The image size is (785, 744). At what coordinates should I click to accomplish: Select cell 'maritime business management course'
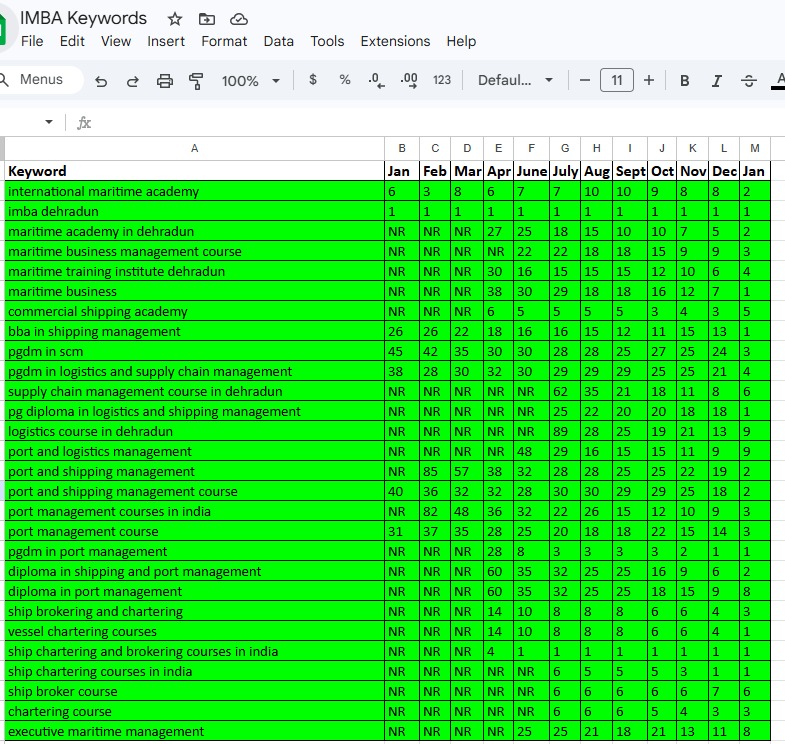coord(194,251)
